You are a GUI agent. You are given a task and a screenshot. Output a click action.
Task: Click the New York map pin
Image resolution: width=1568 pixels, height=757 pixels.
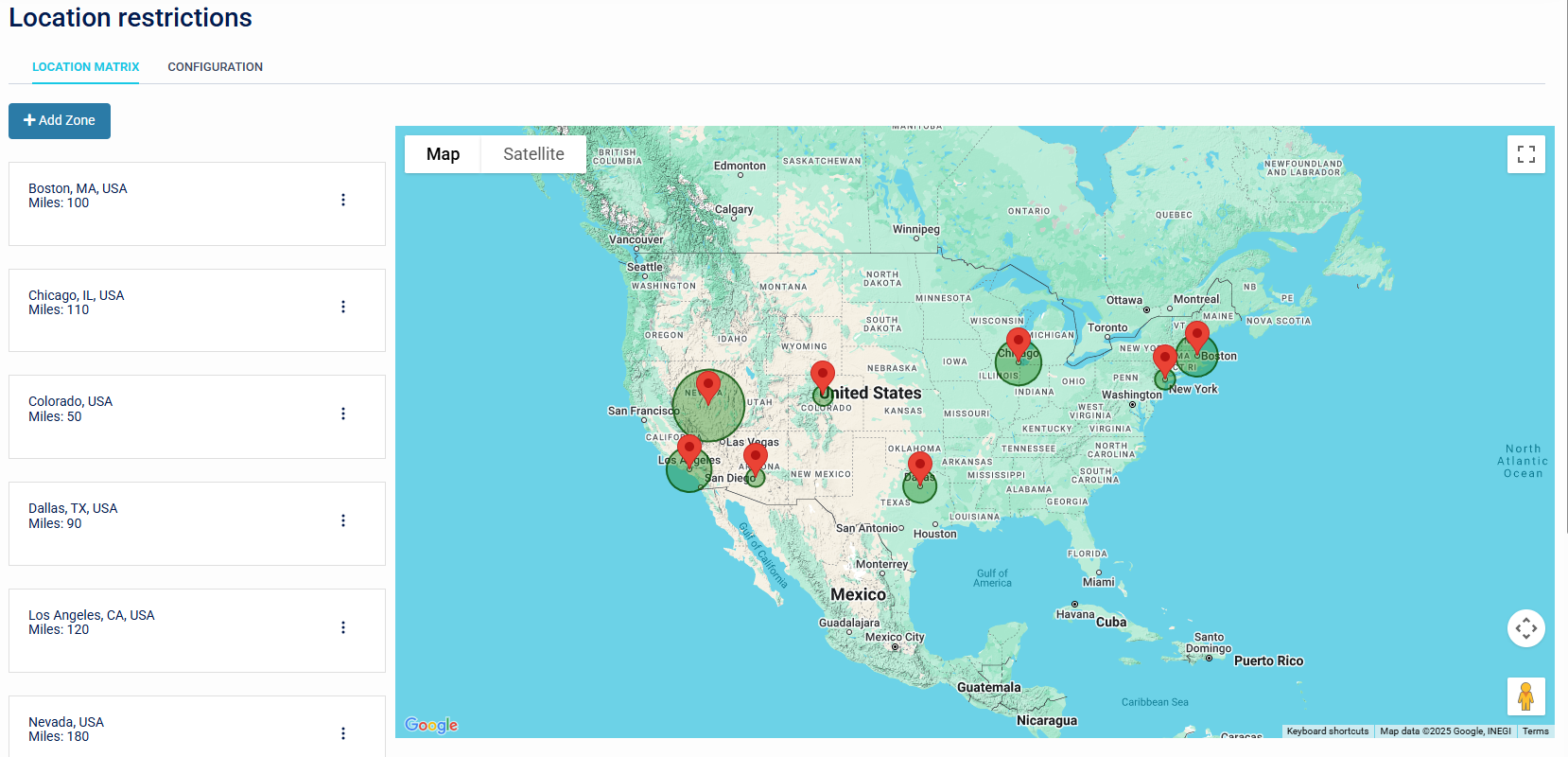[1165, 358]
